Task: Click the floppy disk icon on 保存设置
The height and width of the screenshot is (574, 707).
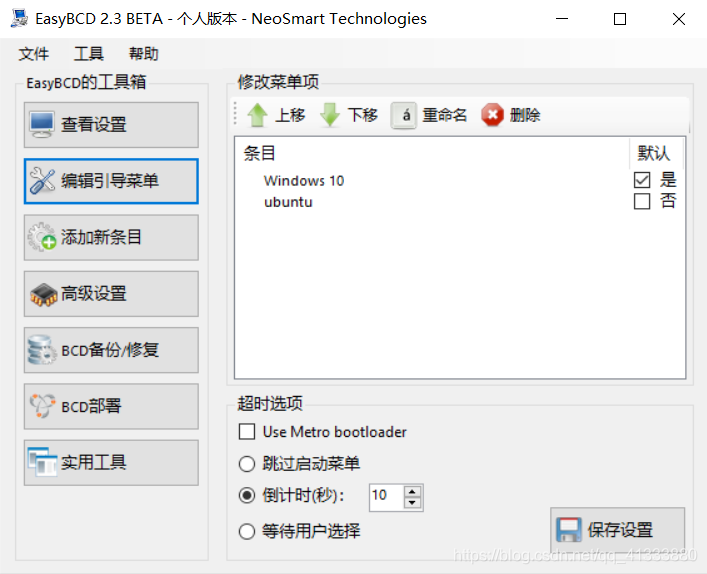Action: tap(569, 530)
